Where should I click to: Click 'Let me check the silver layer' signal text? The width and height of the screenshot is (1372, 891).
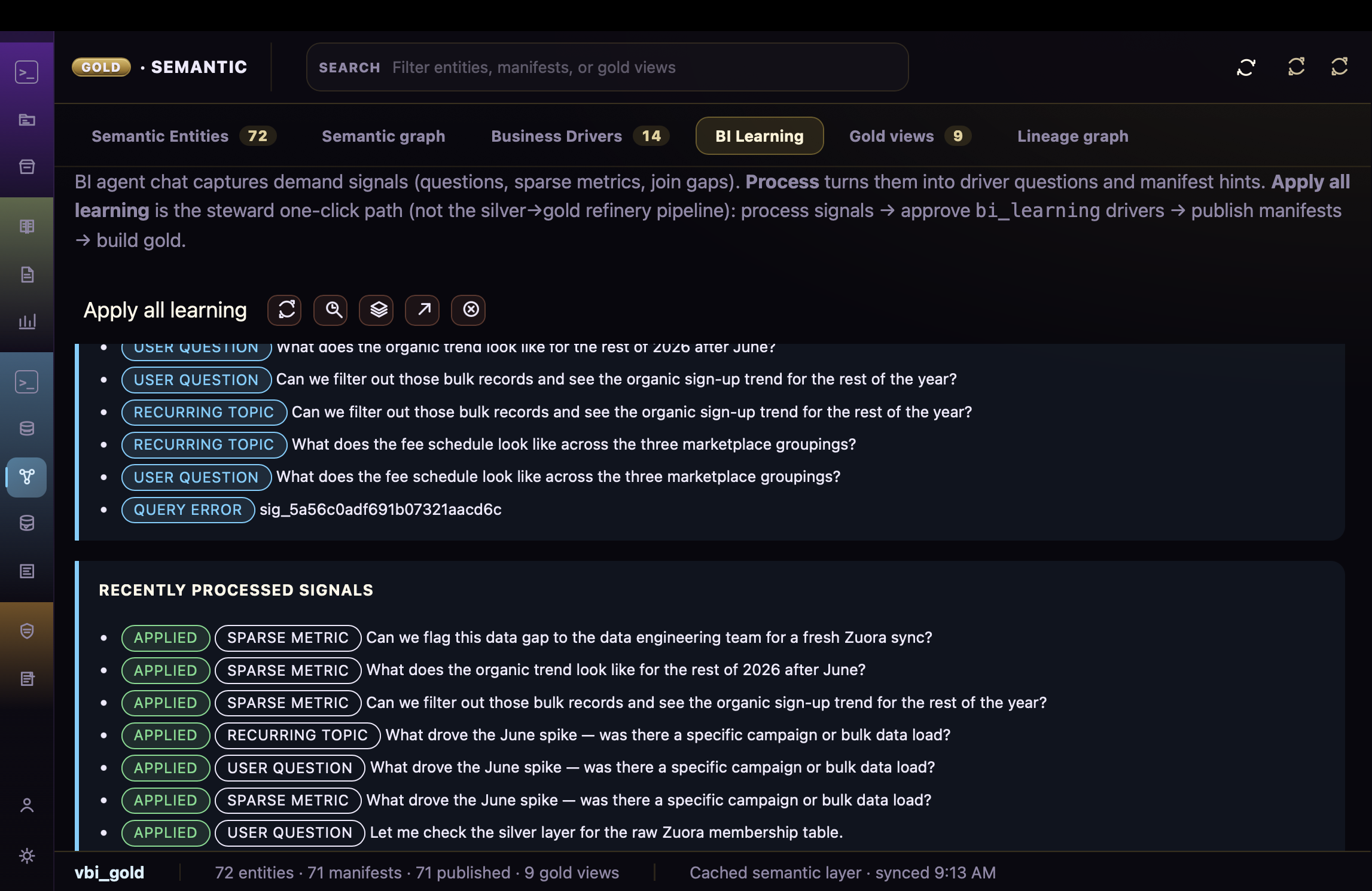tap(606, 832)
